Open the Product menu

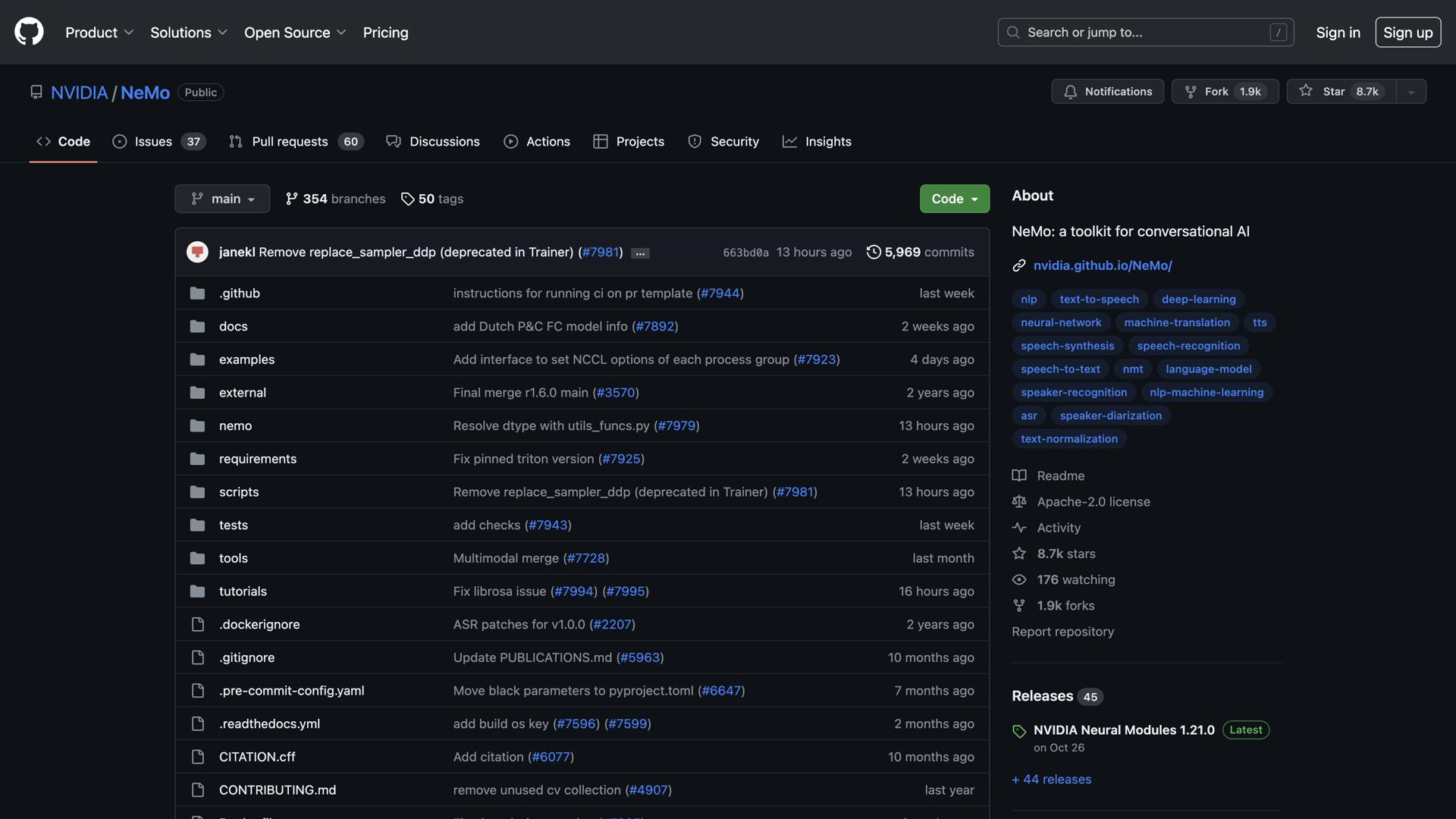point(99,33)
